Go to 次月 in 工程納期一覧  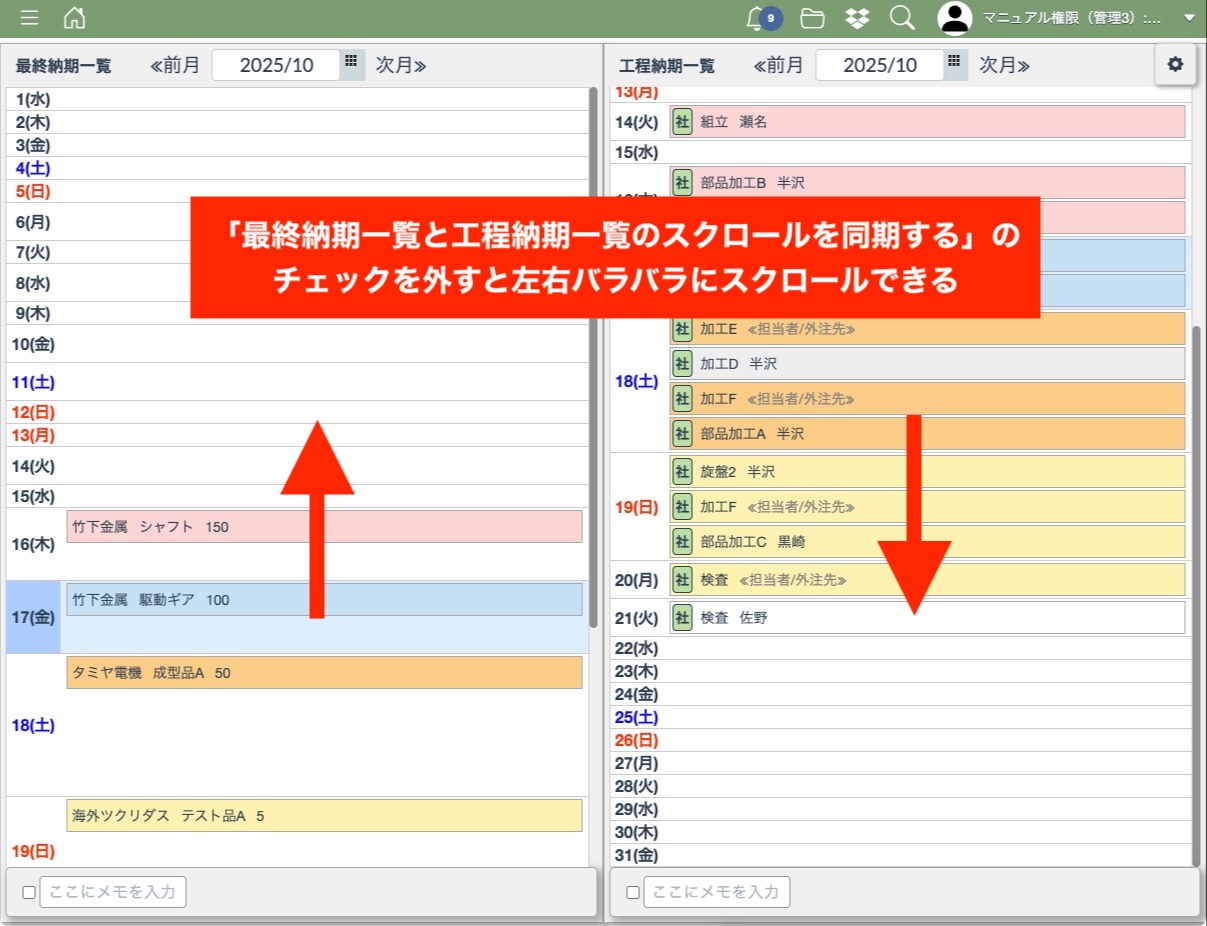(1004, 66)
